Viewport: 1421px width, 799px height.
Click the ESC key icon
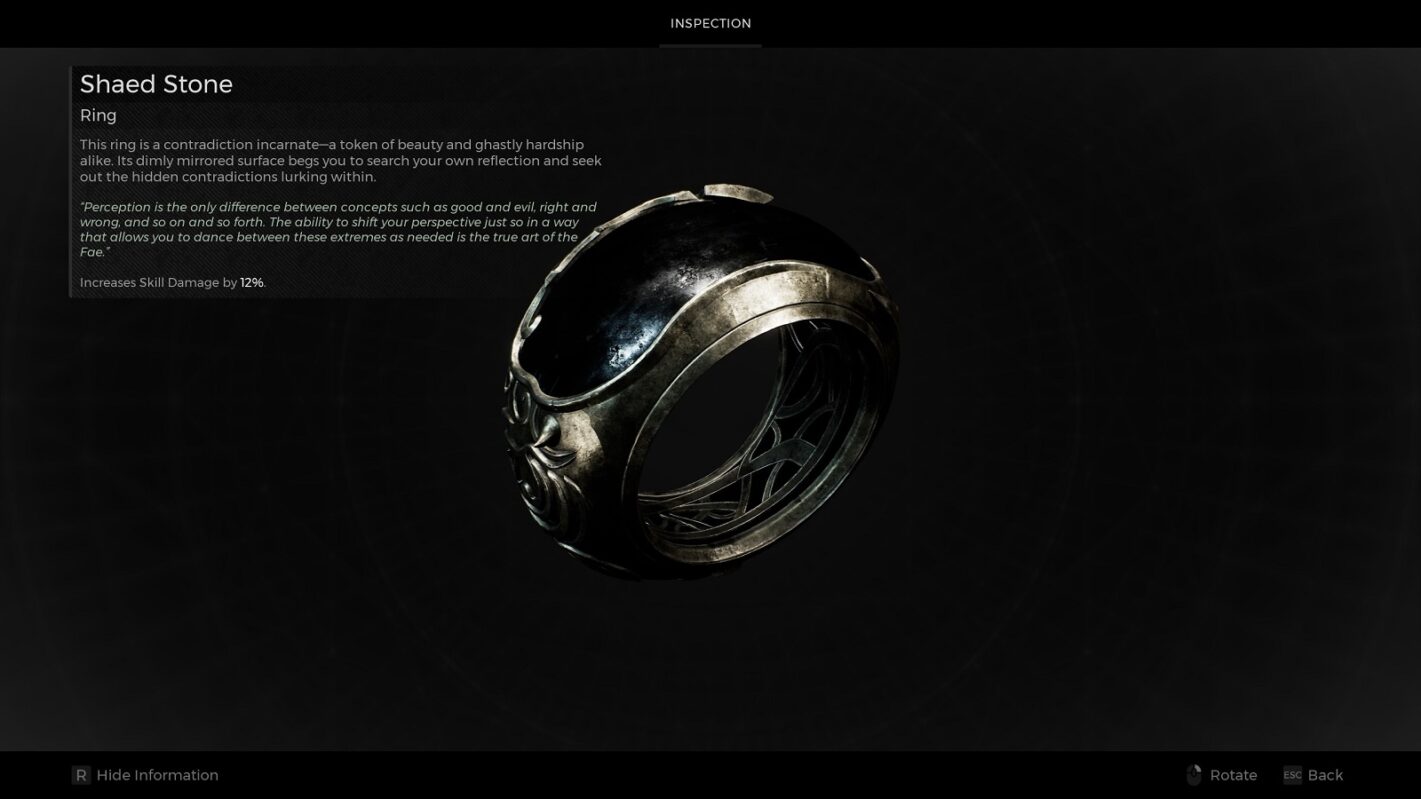pyautogui.click(x=1292, y=775)
